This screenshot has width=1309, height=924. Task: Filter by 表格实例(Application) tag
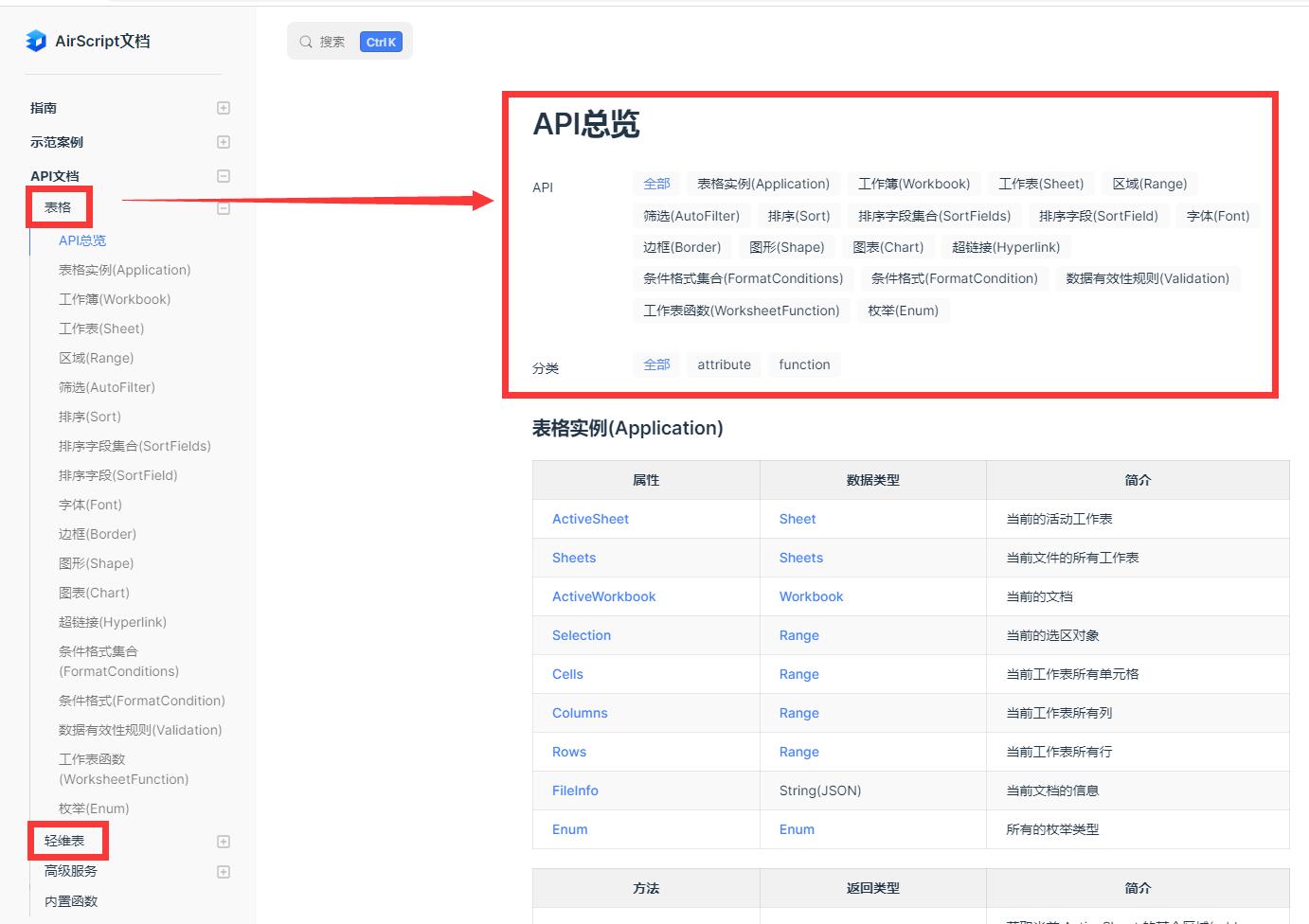(763, 184)
